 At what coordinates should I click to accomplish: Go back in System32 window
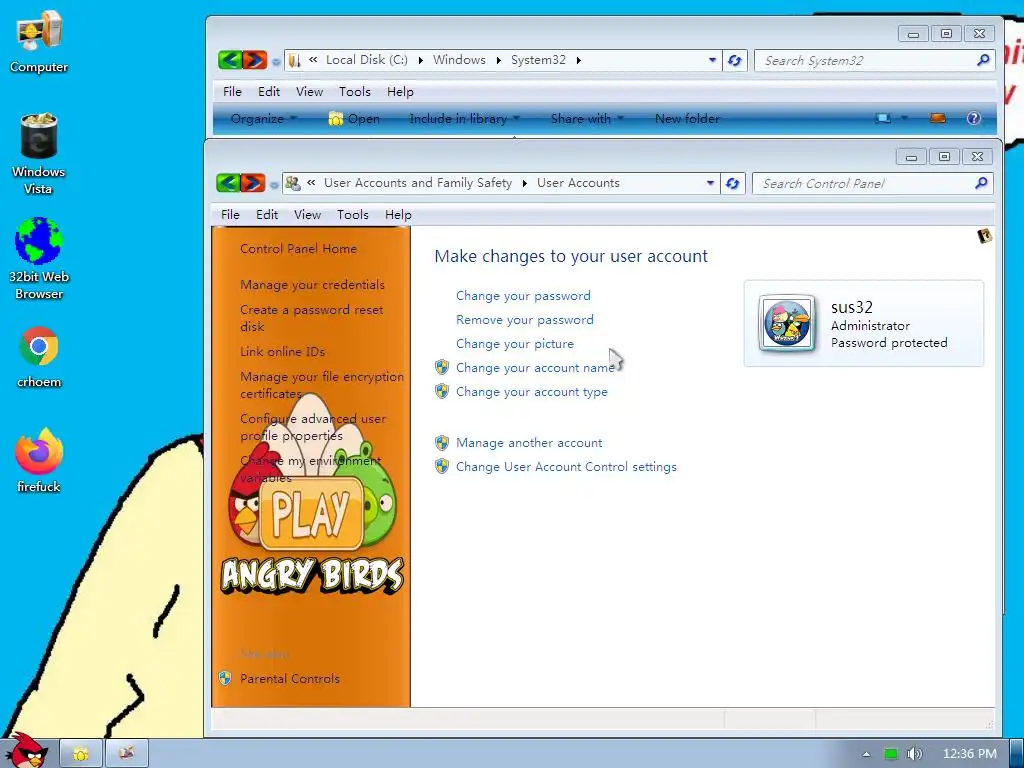tap(230, 60)
